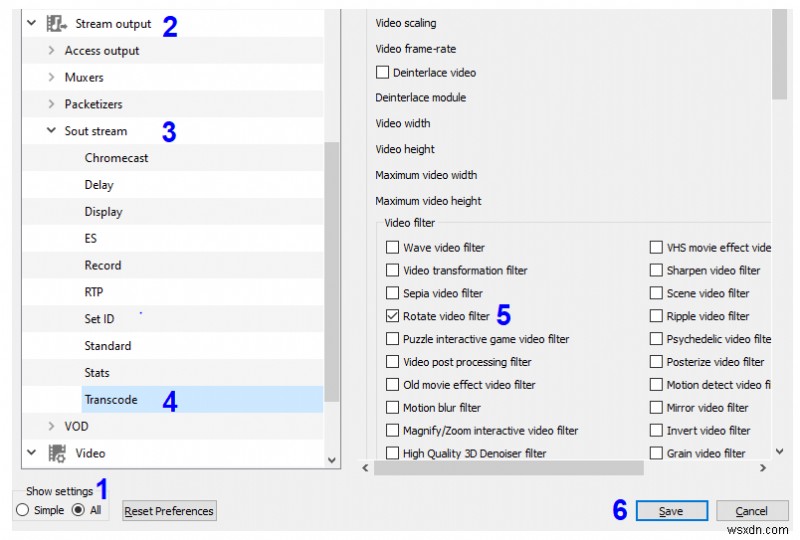
Task: Tick the Deinterlace video checkbox
Action: tap(382, 72)
